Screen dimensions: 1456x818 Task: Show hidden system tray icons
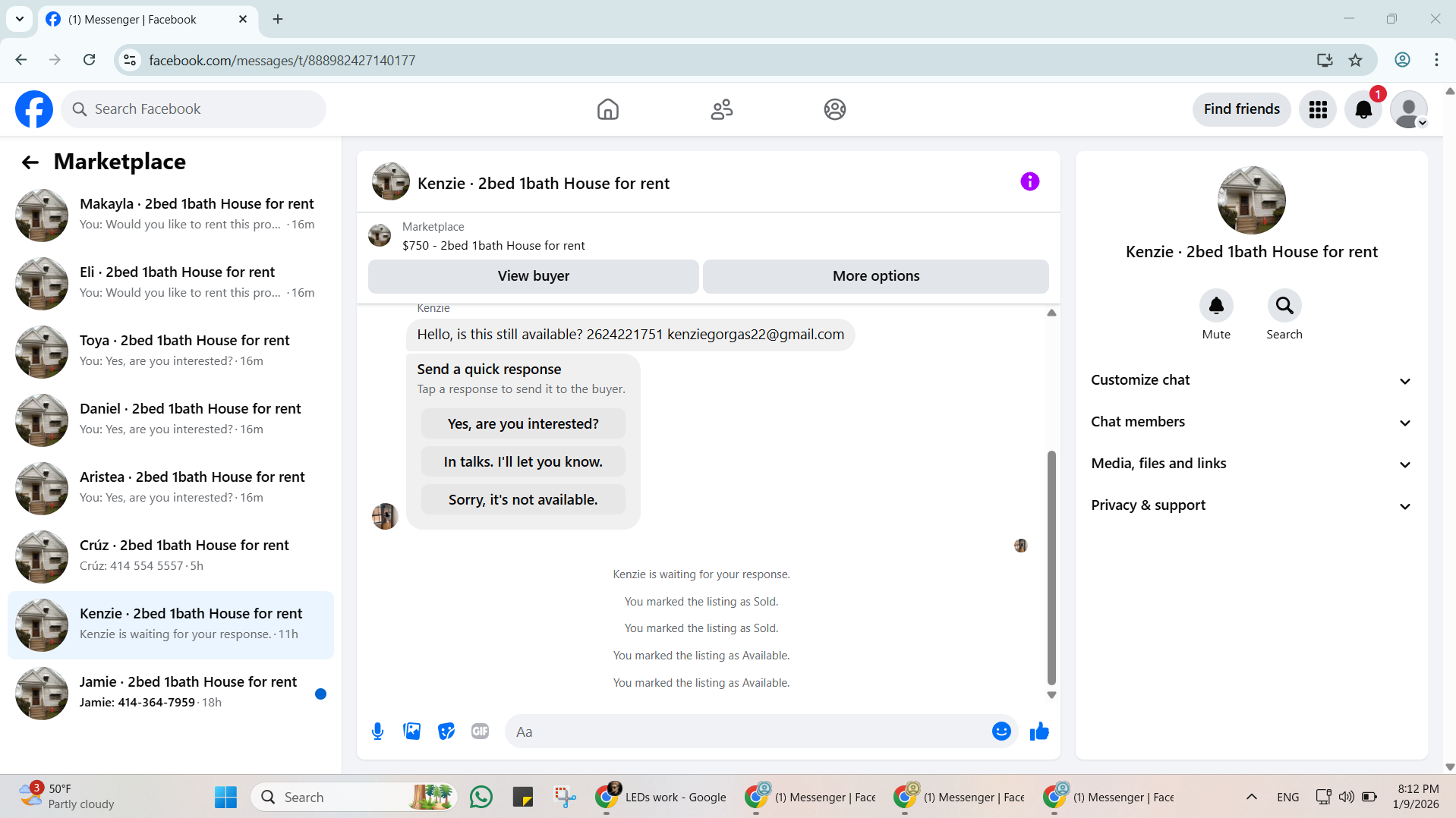click(x=1252, y=797)
